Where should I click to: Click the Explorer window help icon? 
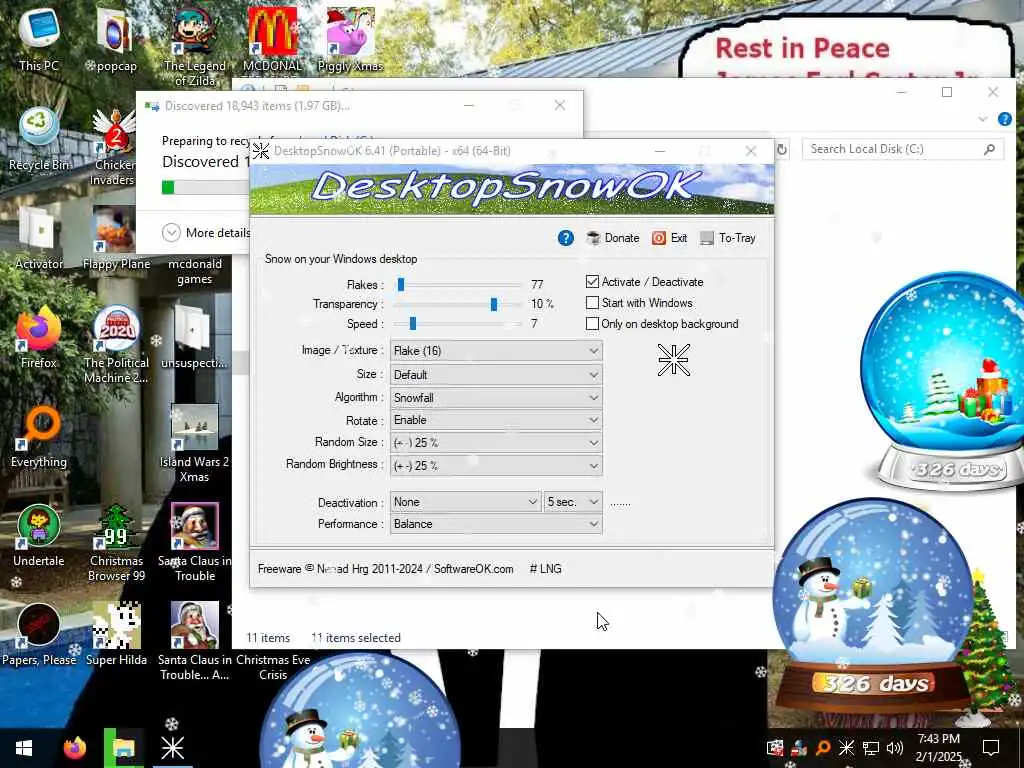pos(1004,119)
